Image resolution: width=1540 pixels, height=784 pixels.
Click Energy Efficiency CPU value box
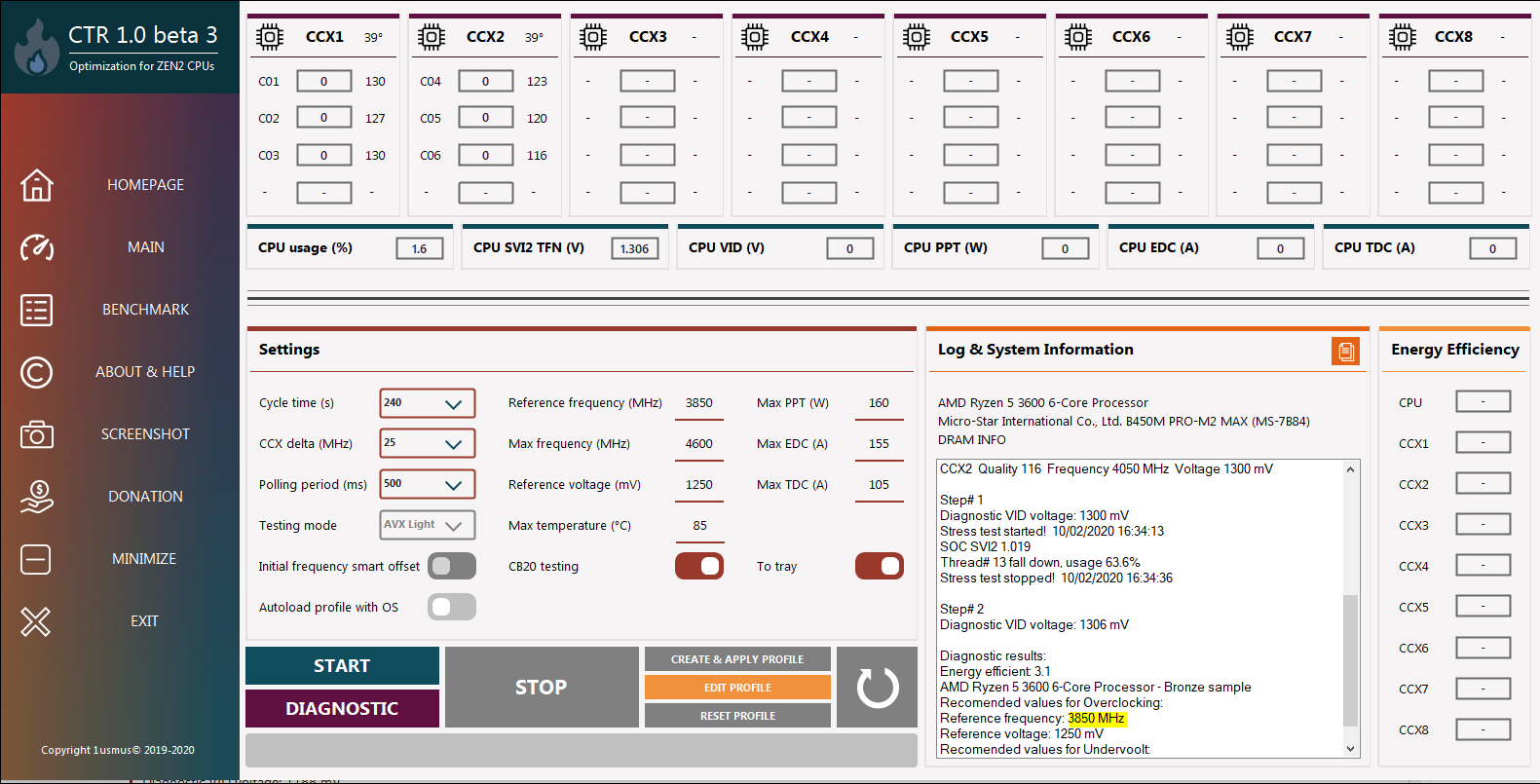(x=1484, y=401)
